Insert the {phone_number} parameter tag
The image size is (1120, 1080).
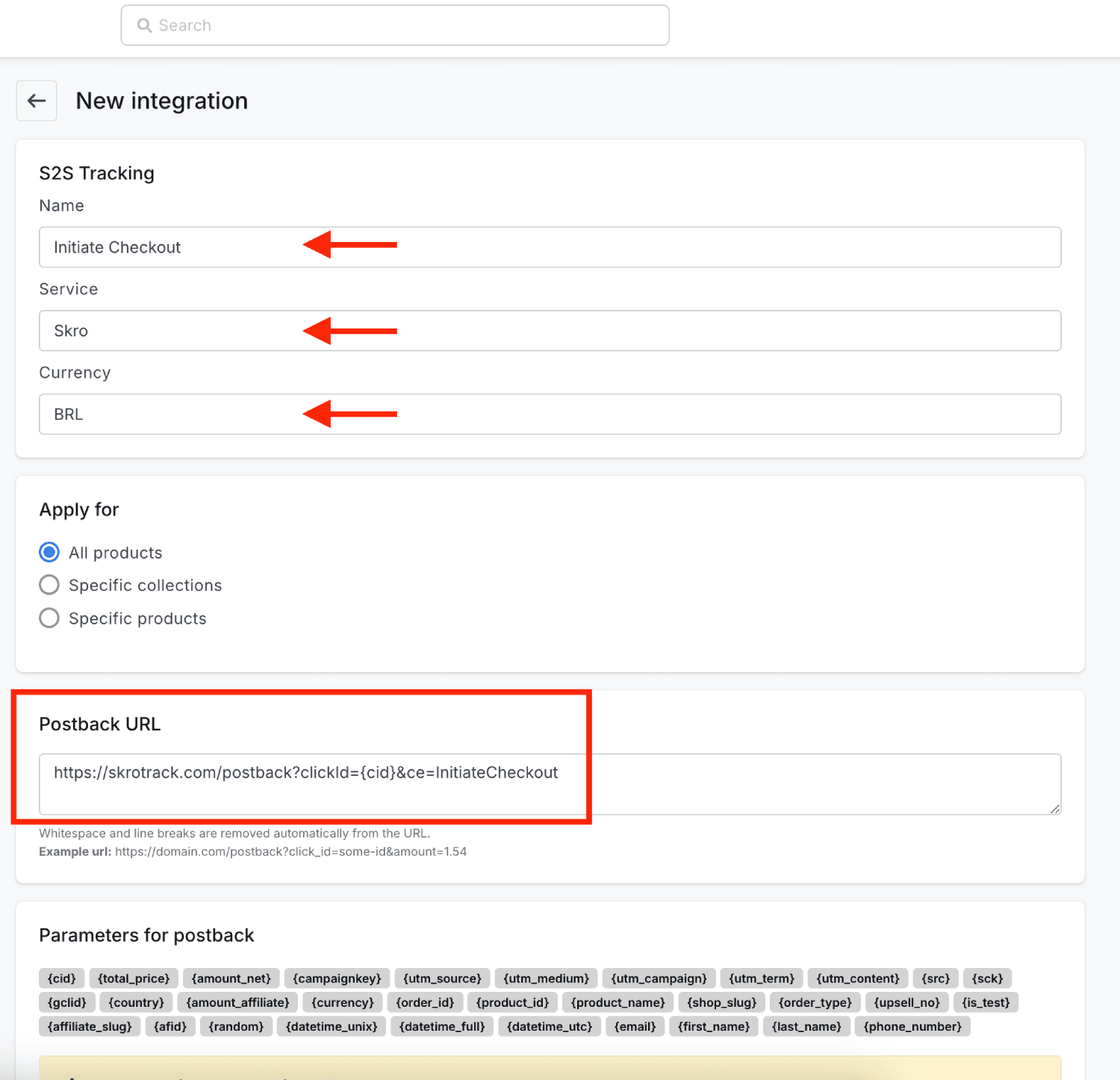pyautogui.click(x=912, y=1026)
